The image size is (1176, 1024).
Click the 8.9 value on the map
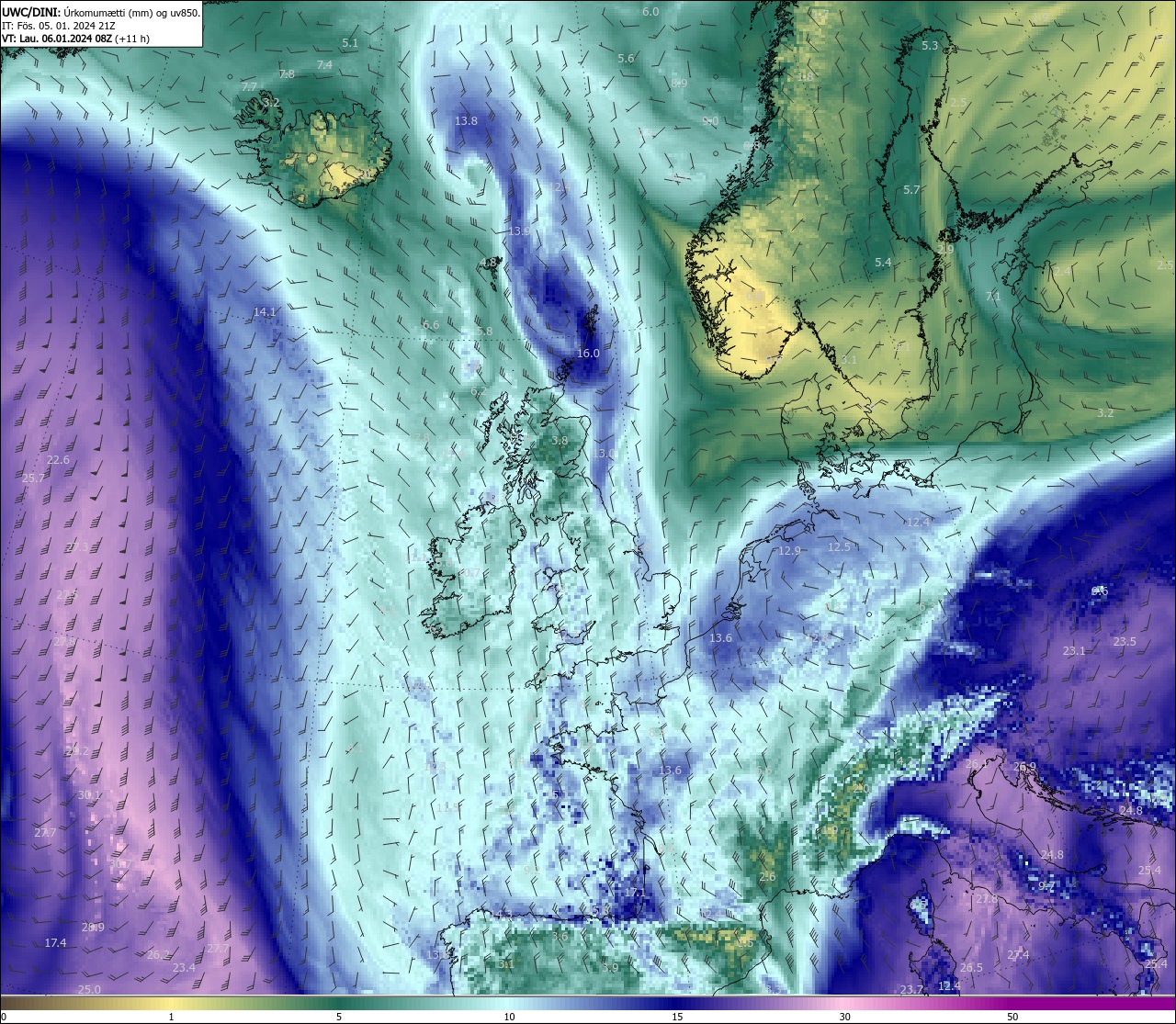click(679, 84)
